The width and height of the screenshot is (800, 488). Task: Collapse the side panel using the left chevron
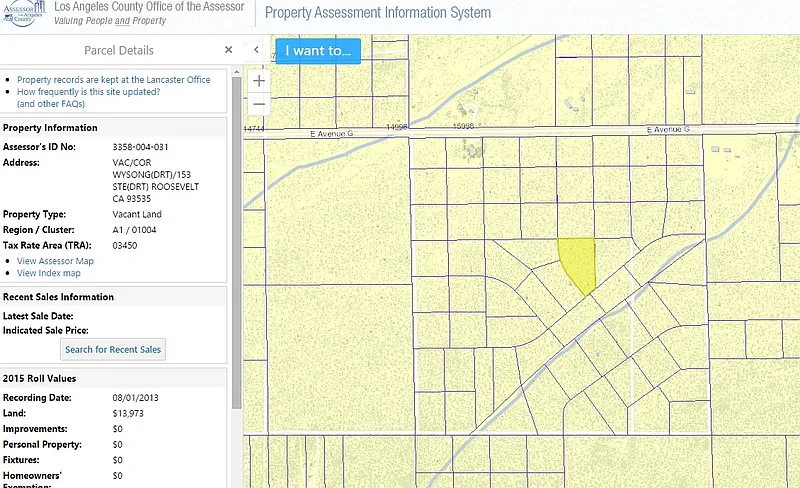pos(256,50)
